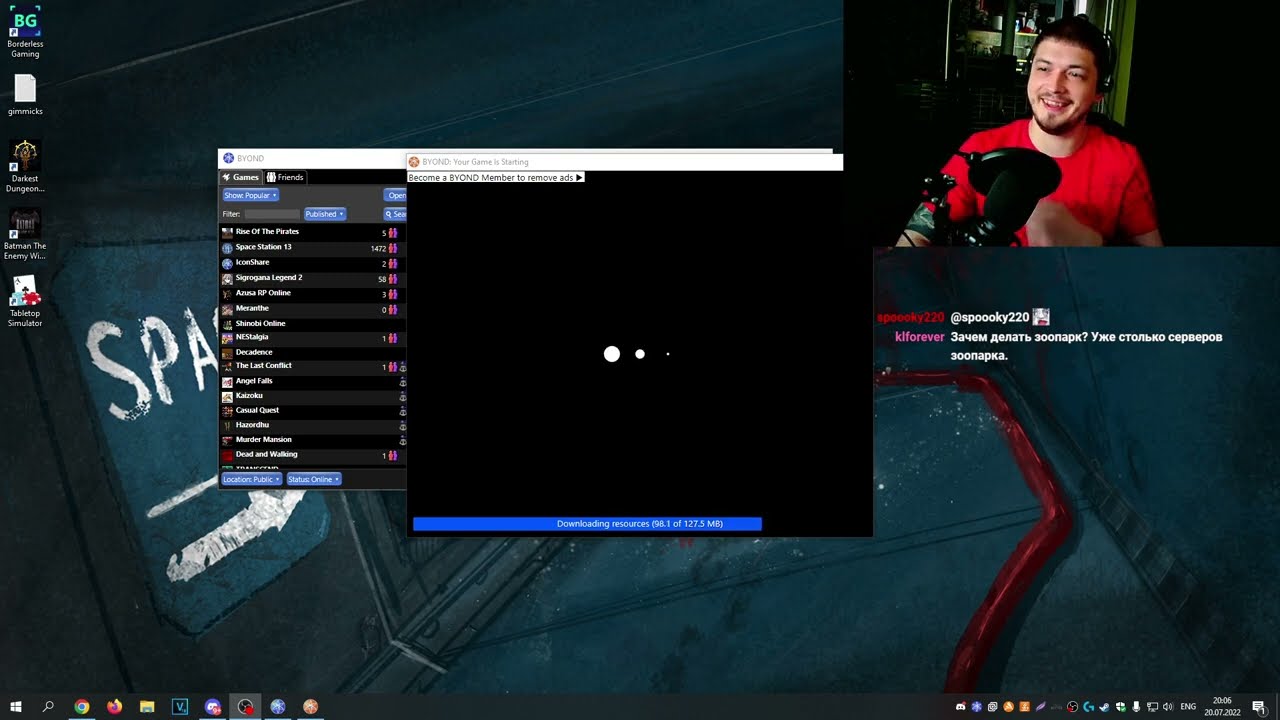This screenshot has height=720, width=1280.
Task: Open the taskbar clock and date
Action: click(1222, 707)
